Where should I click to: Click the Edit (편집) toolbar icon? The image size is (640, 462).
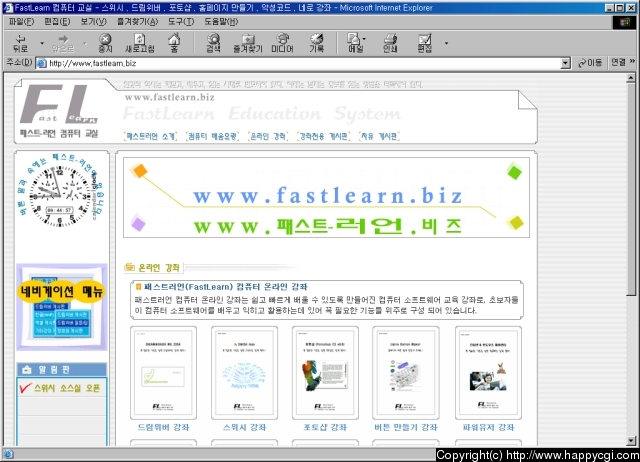point(424,43)
